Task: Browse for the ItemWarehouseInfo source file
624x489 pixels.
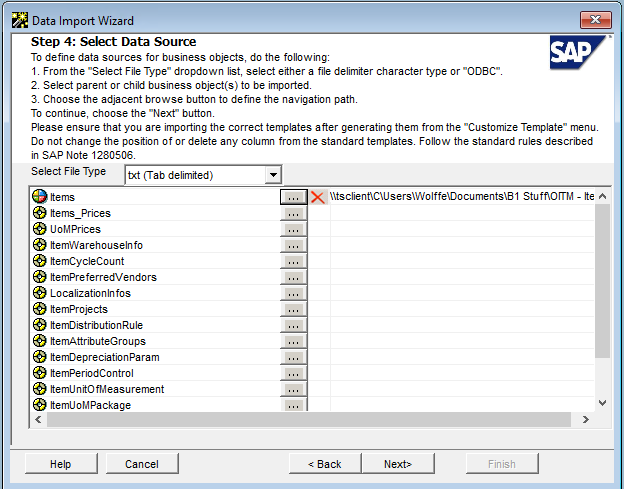Action: click(x=293, y=245)
